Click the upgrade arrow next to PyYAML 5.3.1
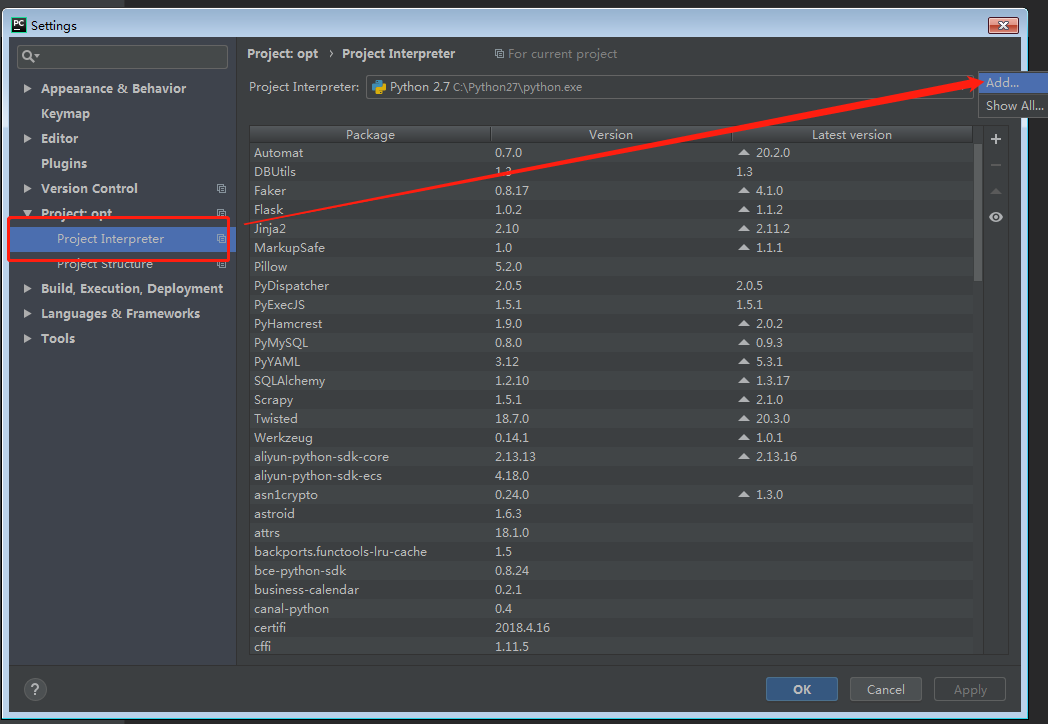 [x=744, y=361]
